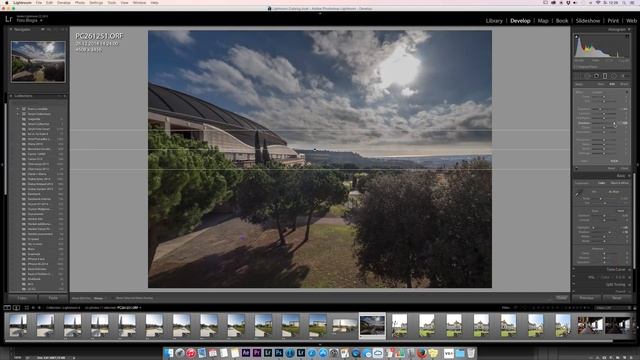Switch to the Book module

562,20
